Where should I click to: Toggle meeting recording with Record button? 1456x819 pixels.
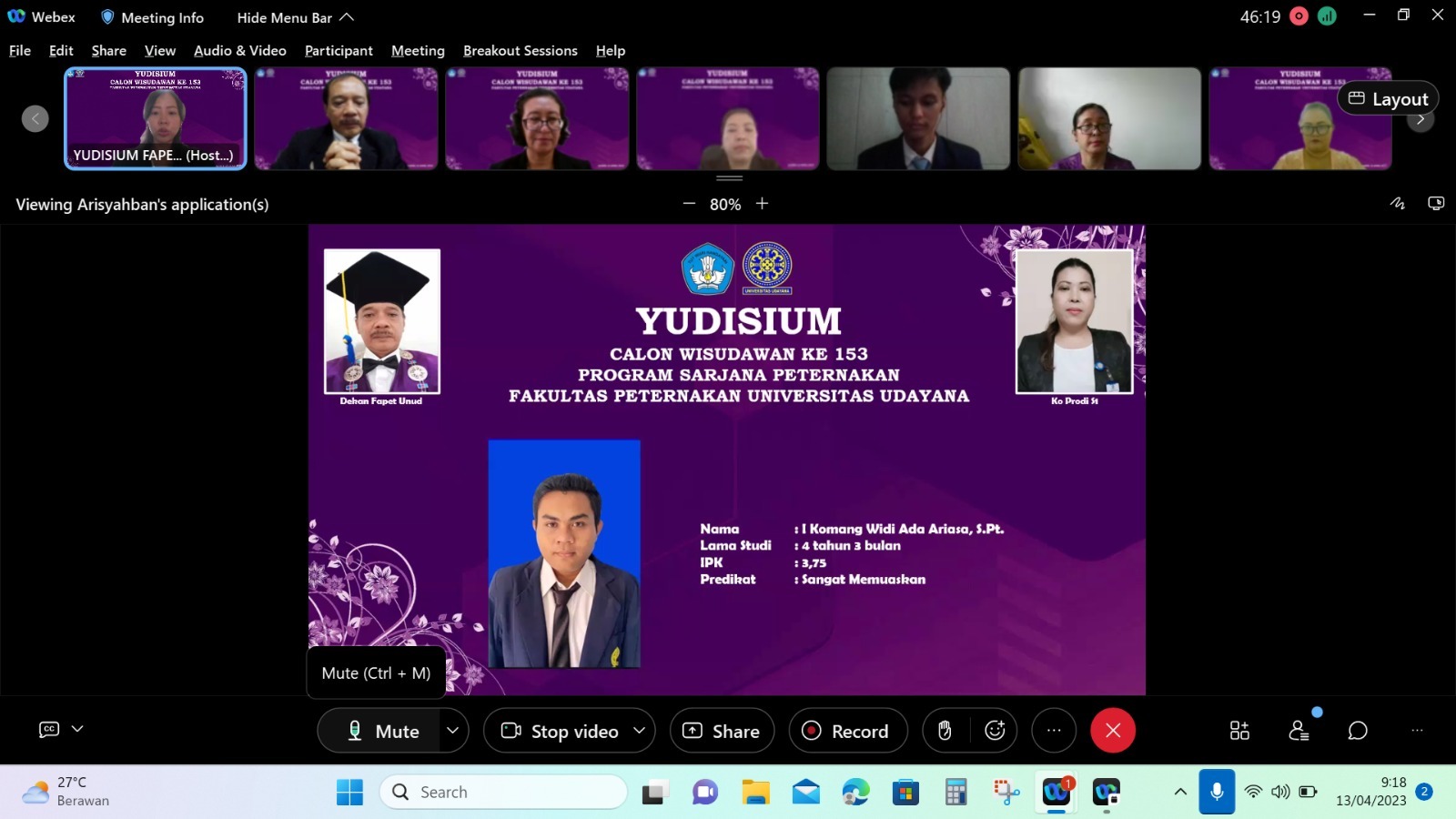point(847,731)
